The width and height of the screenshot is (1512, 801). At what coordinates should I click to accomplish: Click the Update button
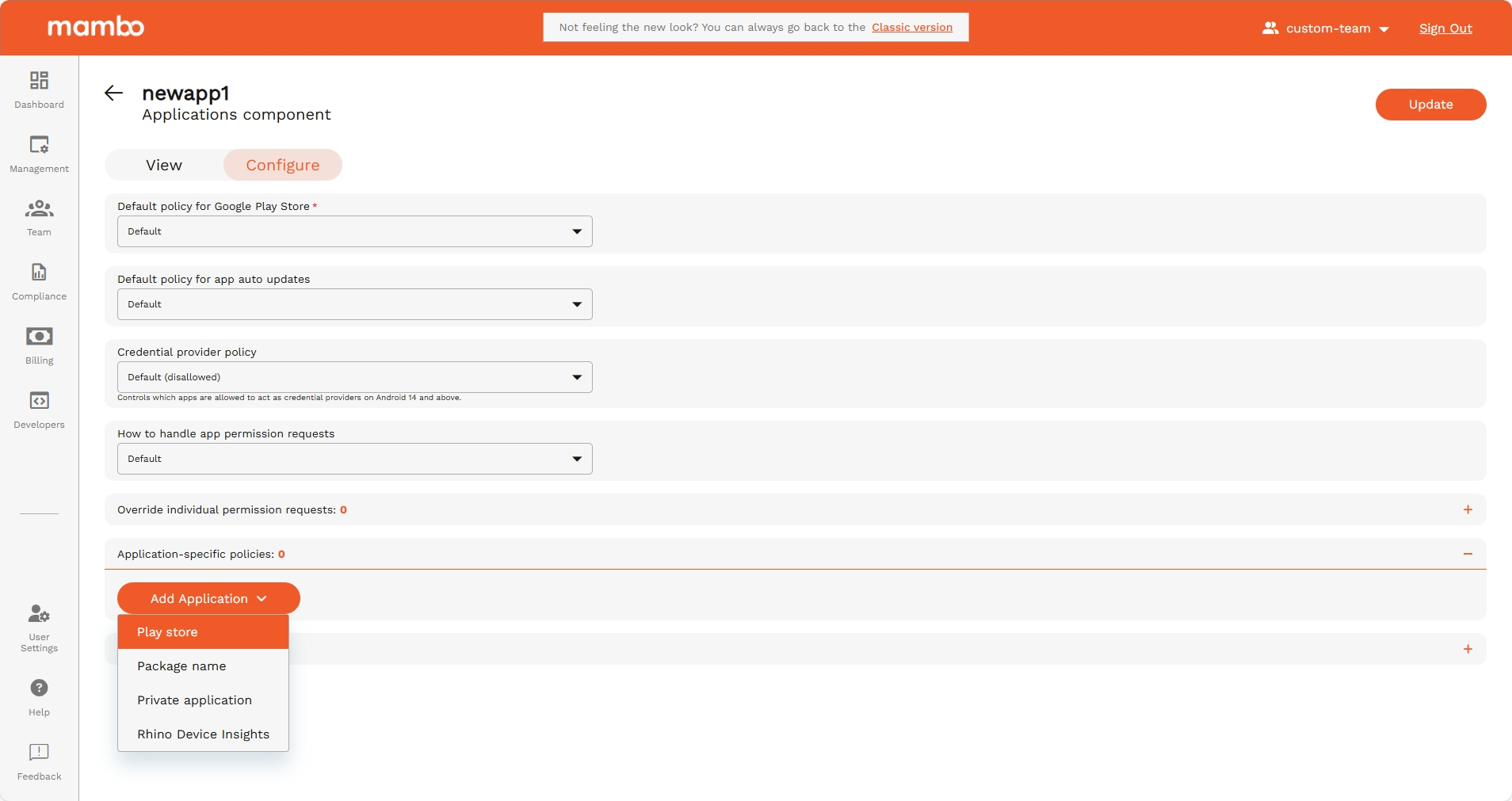[1430, 104]
